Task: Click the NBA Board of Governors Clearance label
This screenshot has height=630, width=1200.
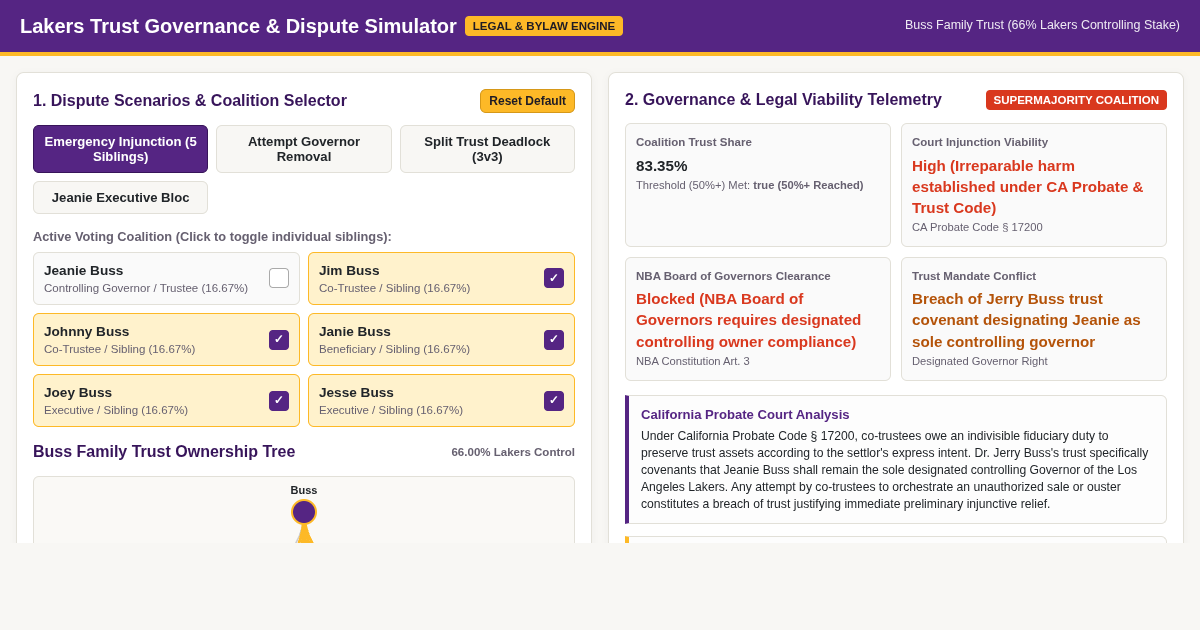Action: pyautogui.click(x=733, y=276)
